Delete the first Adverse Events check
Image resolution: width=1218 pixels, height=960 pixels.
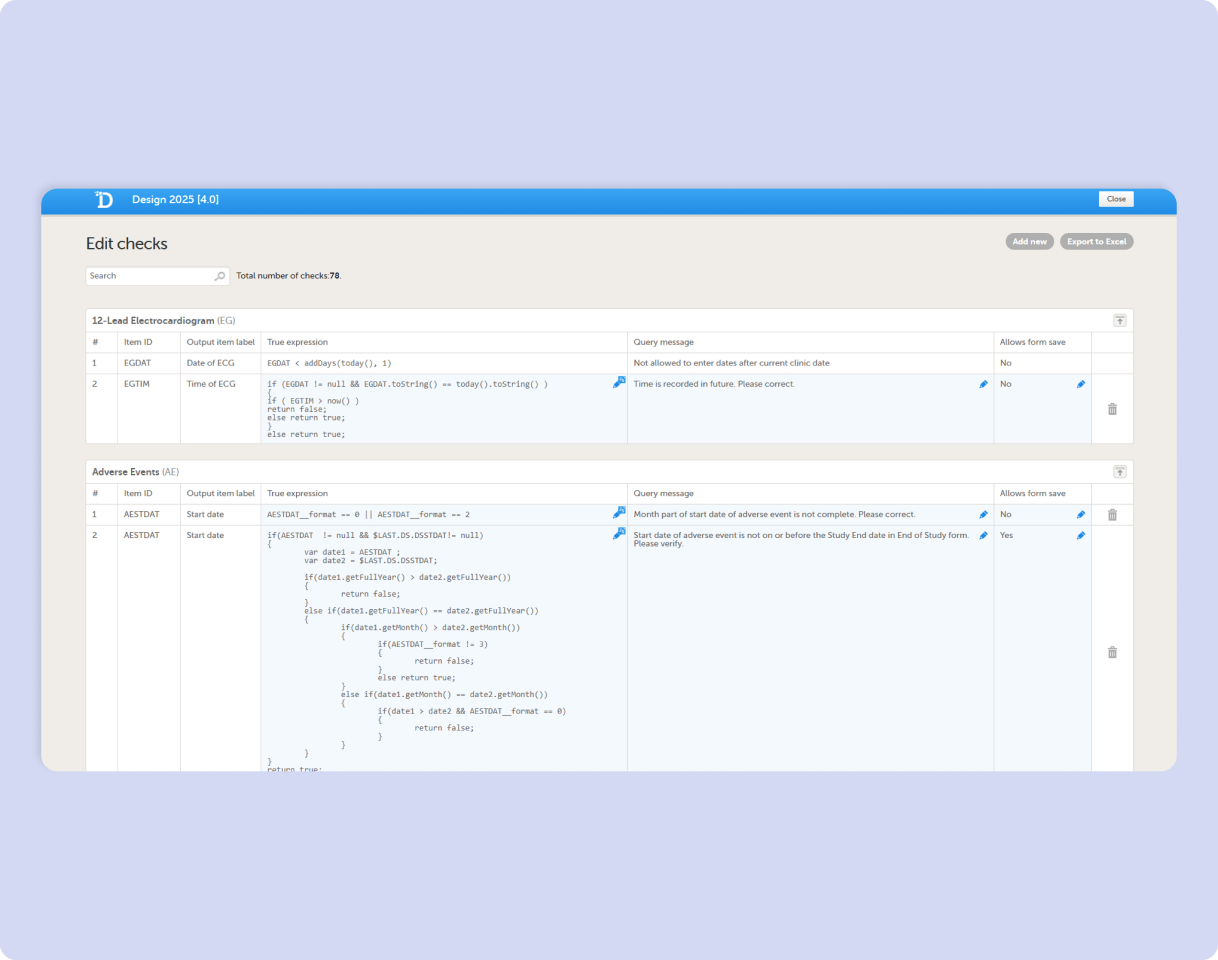1112,515
